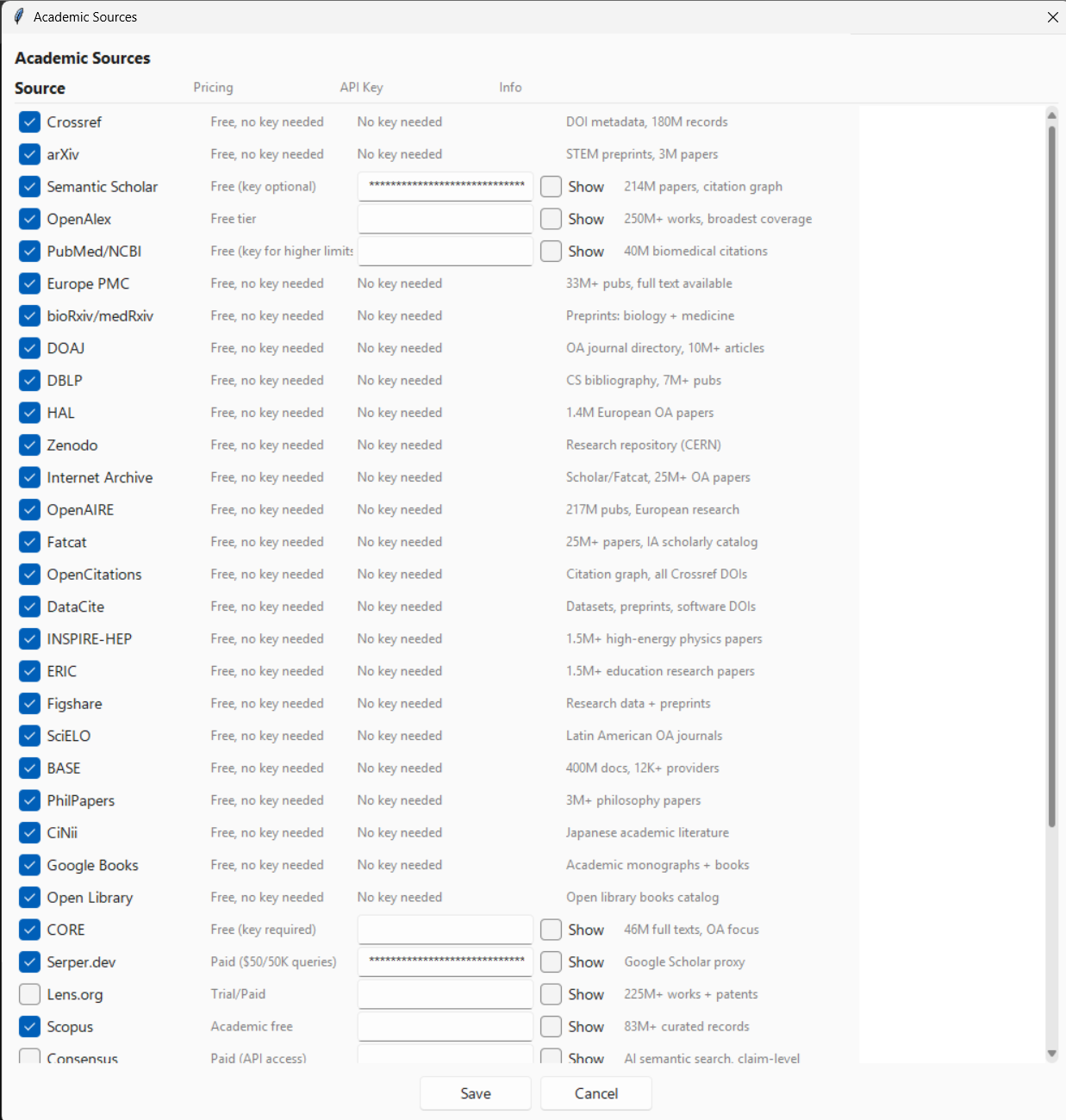This screenshot has width=1066, height=1120.
Task: Disable the Semantic Scholar source
Action: pos(29,187)
